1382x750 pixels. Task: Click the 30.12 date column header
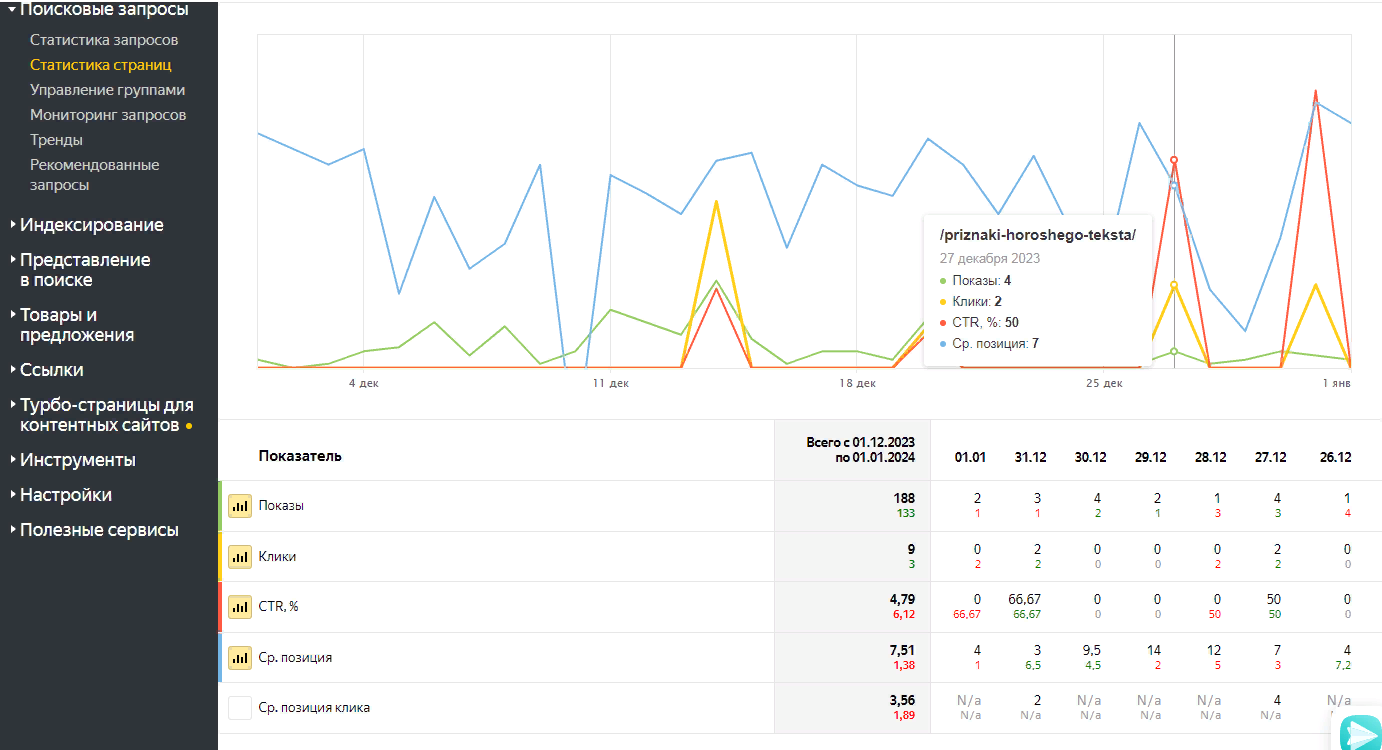click(1090, 457)
